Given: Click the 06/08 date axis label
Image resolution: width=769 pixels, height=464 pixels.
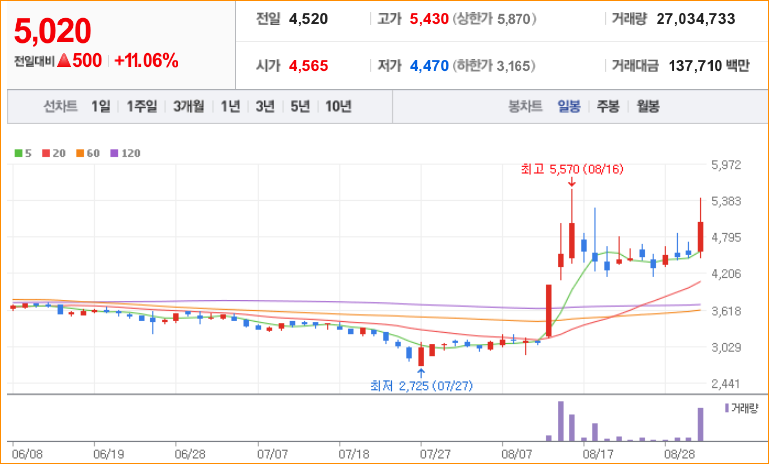Looking at the screenshot, I should [x=27, y=454].
